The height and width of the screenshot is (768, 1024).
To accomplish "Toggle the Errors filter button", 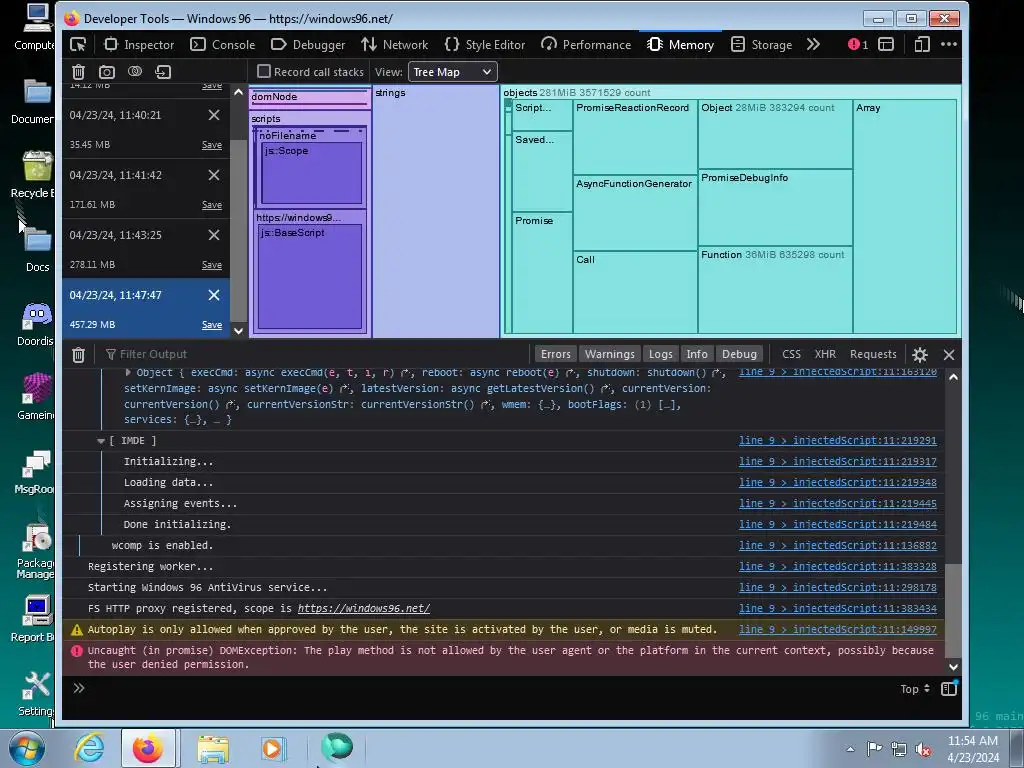I will click(556, 354).
